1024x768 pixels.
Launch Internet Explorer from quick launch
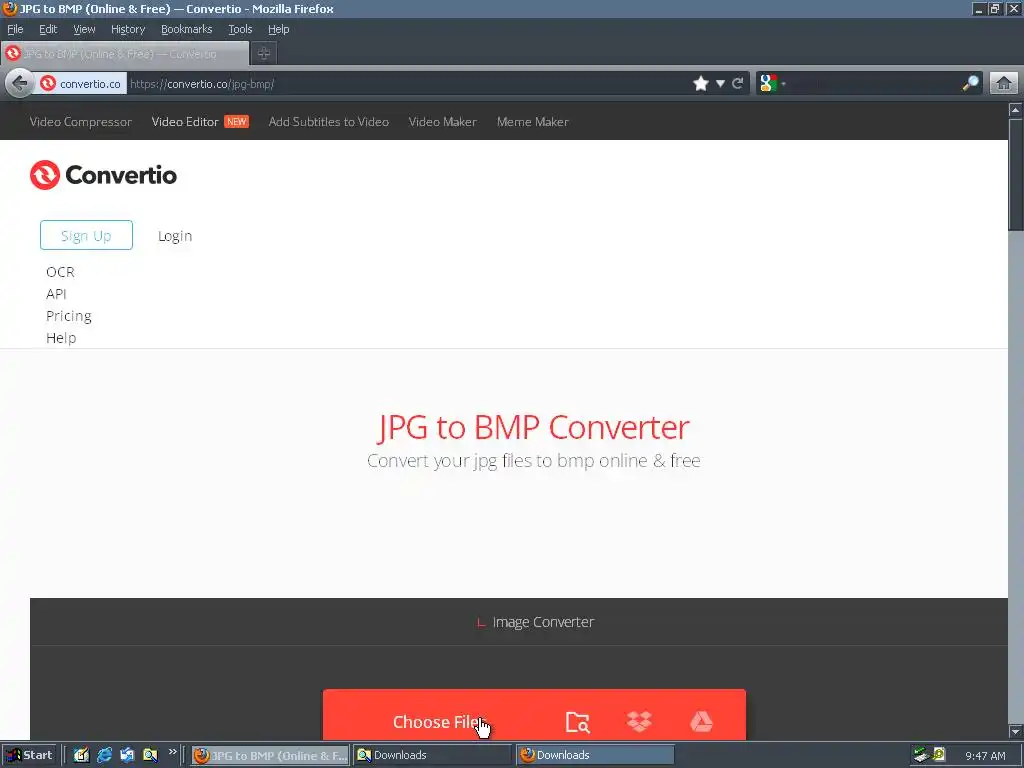click(104, 755)
